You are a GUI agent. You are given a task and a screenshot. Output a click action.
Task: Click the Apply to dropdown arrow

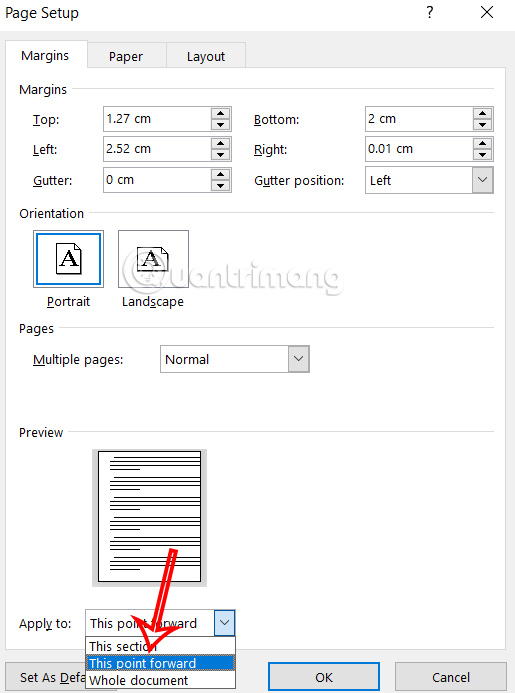[x=225, y=623]
